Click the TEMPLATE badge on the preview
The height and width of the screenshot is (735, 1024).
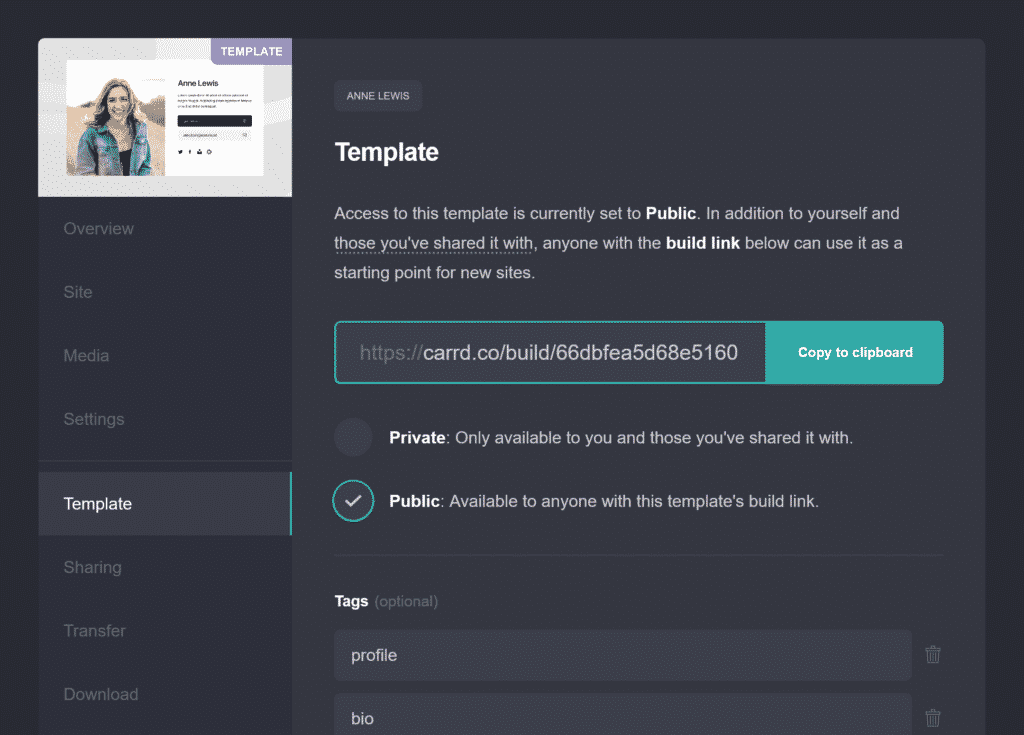point(251,50)
